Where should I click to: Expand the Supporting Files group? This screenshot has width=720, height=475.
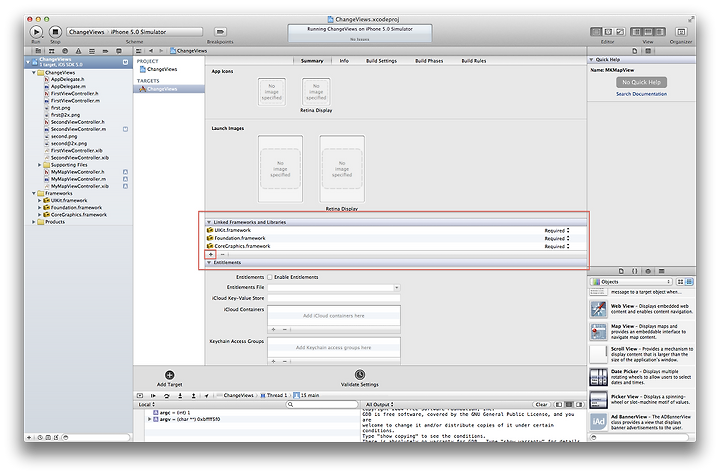pyautogui.click(x=39, y=164)
